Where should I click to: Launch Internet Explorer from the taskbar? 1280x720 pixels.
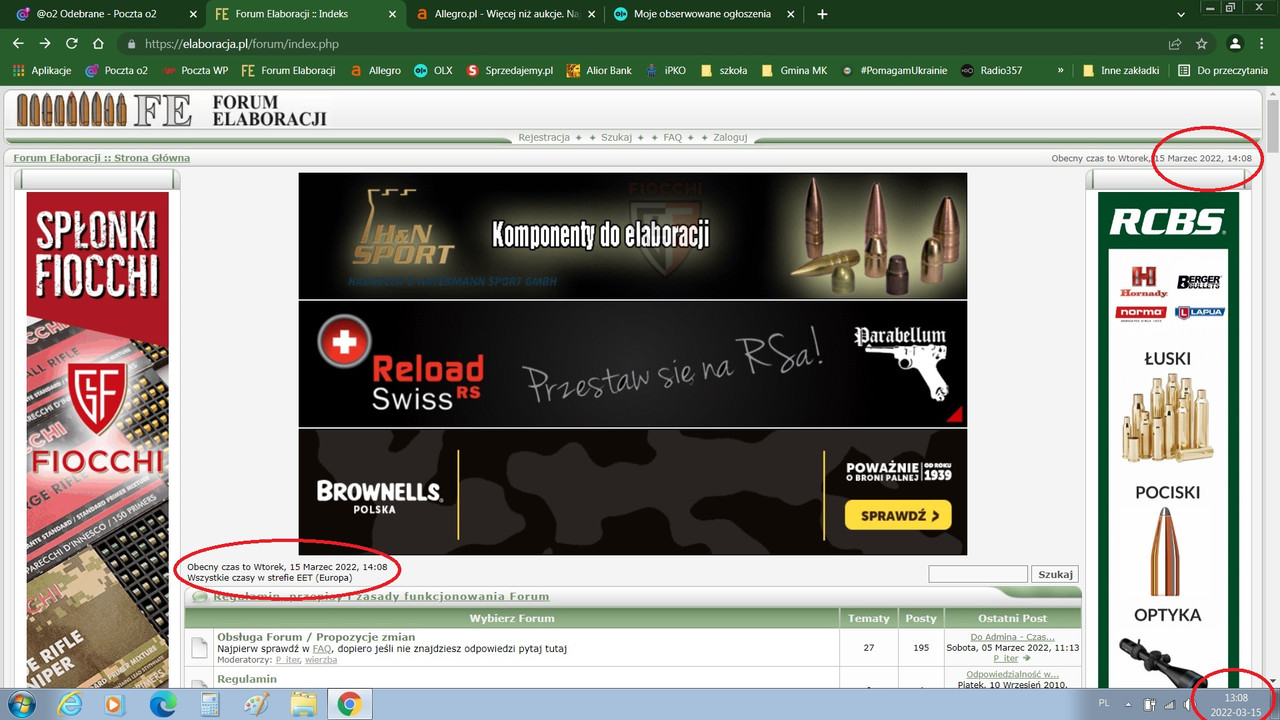[69, 704]
